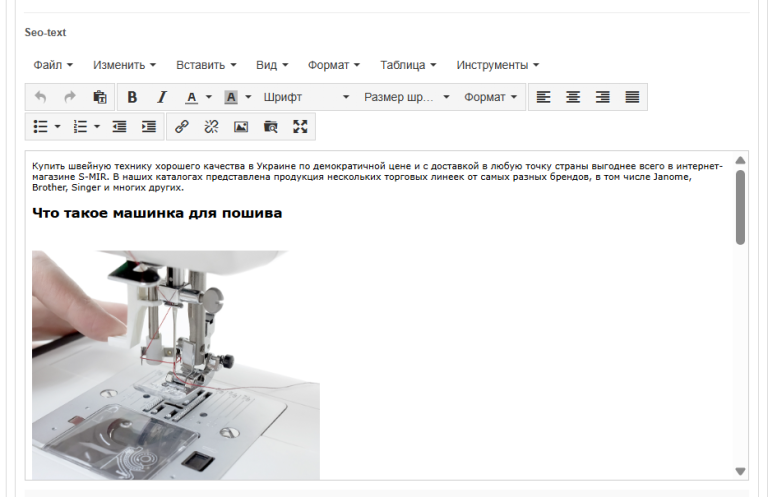The width and height of the screenshot is (768, 497).
Task: Apply background color with highlighted A icon
Action: coord(231,97)
